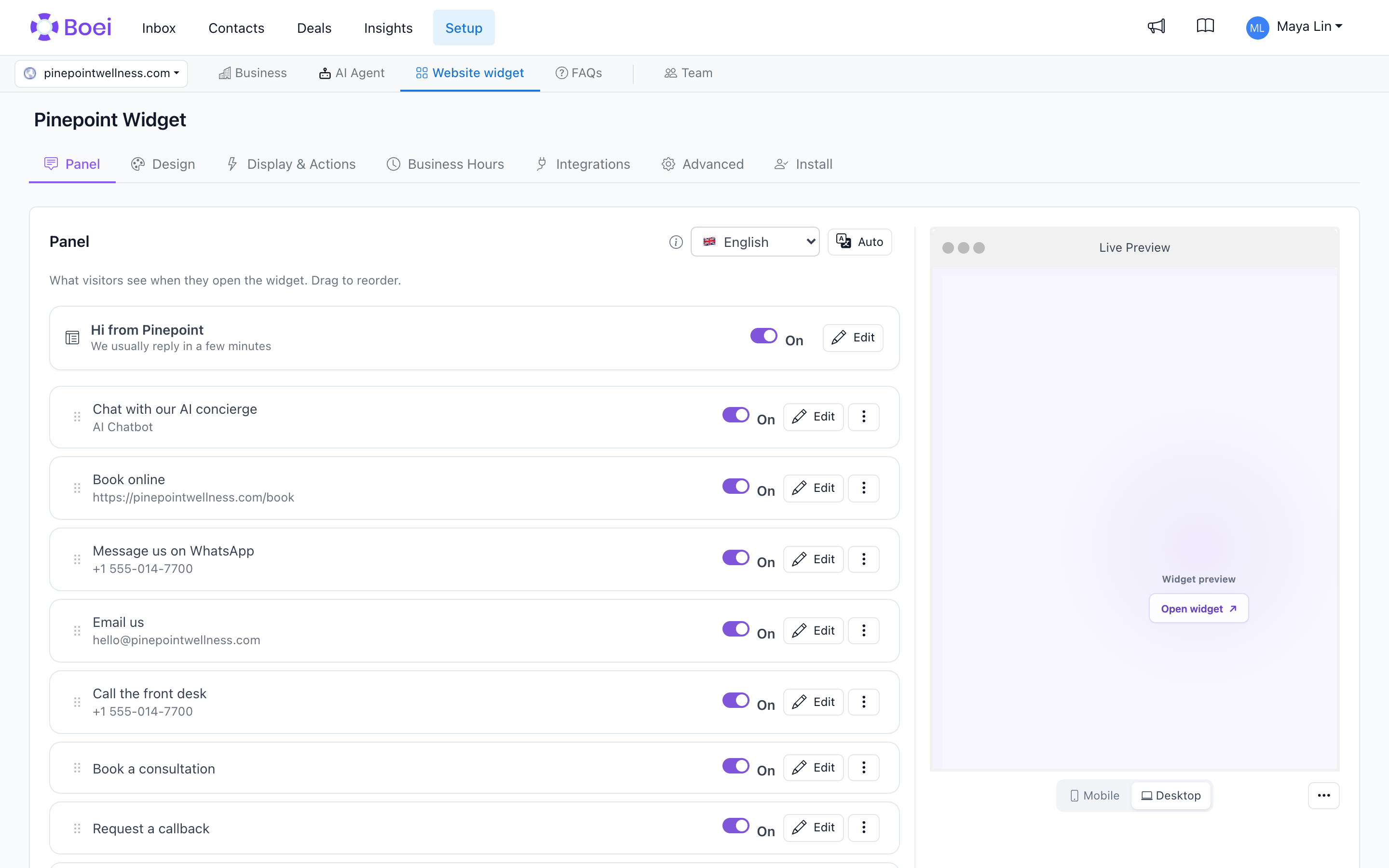Turn off the Request a callback item
This screenshot has height=868, width=1389.
735,826
